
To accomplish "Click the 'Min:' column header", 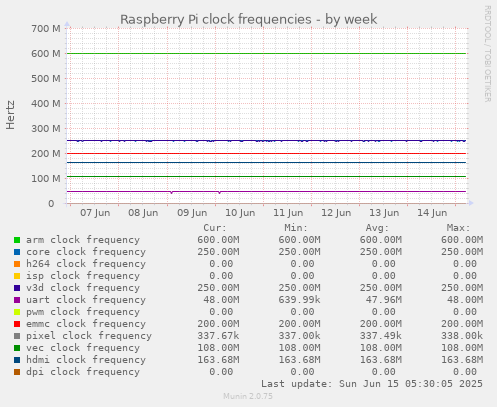I will tap(296, 228).
